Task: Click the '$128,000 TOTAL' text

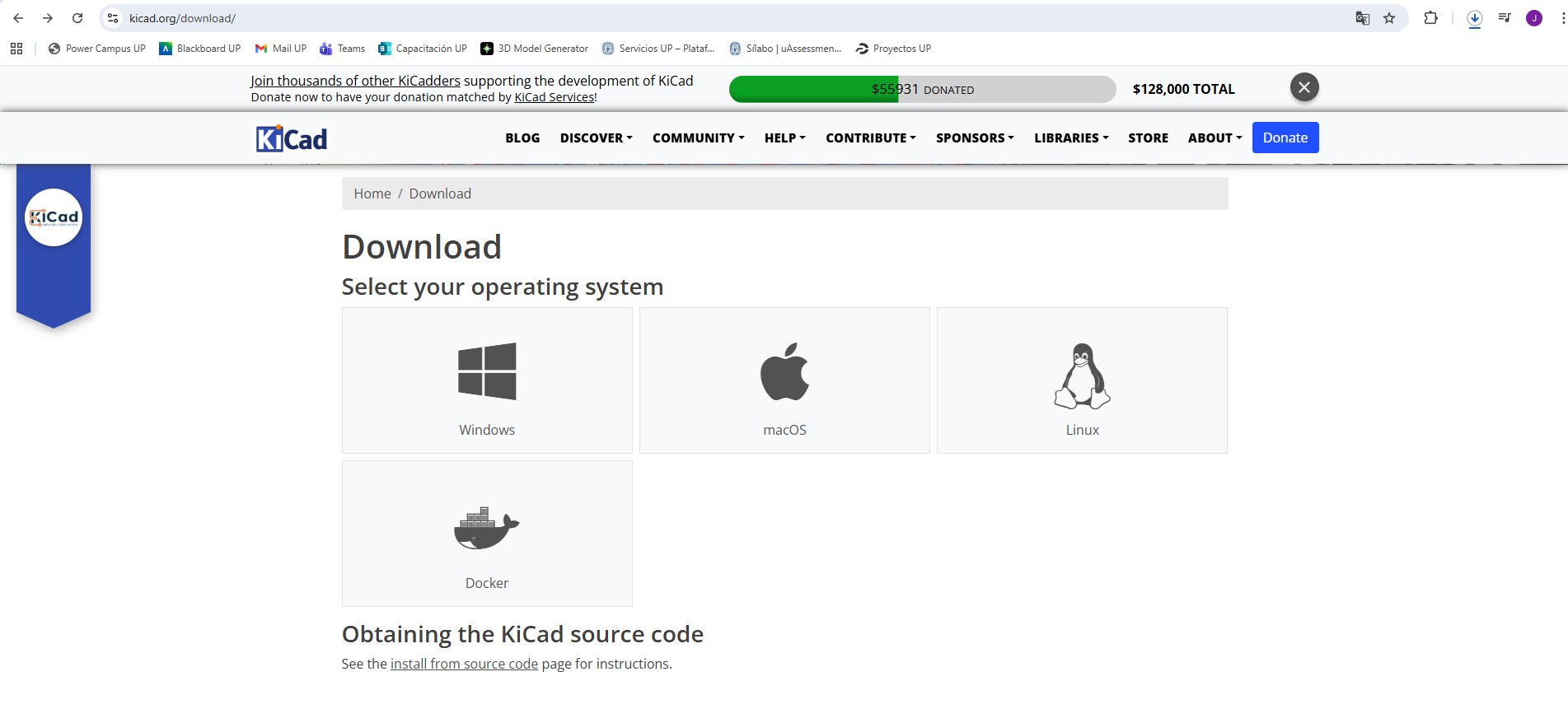Action: pyautogui.click(x=1183, y=89)
